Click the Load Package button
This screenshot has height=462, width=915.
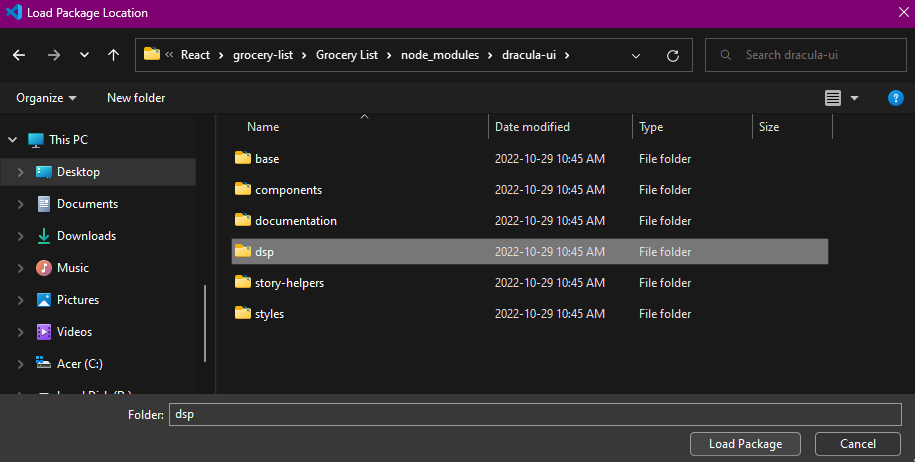(745, 444)
